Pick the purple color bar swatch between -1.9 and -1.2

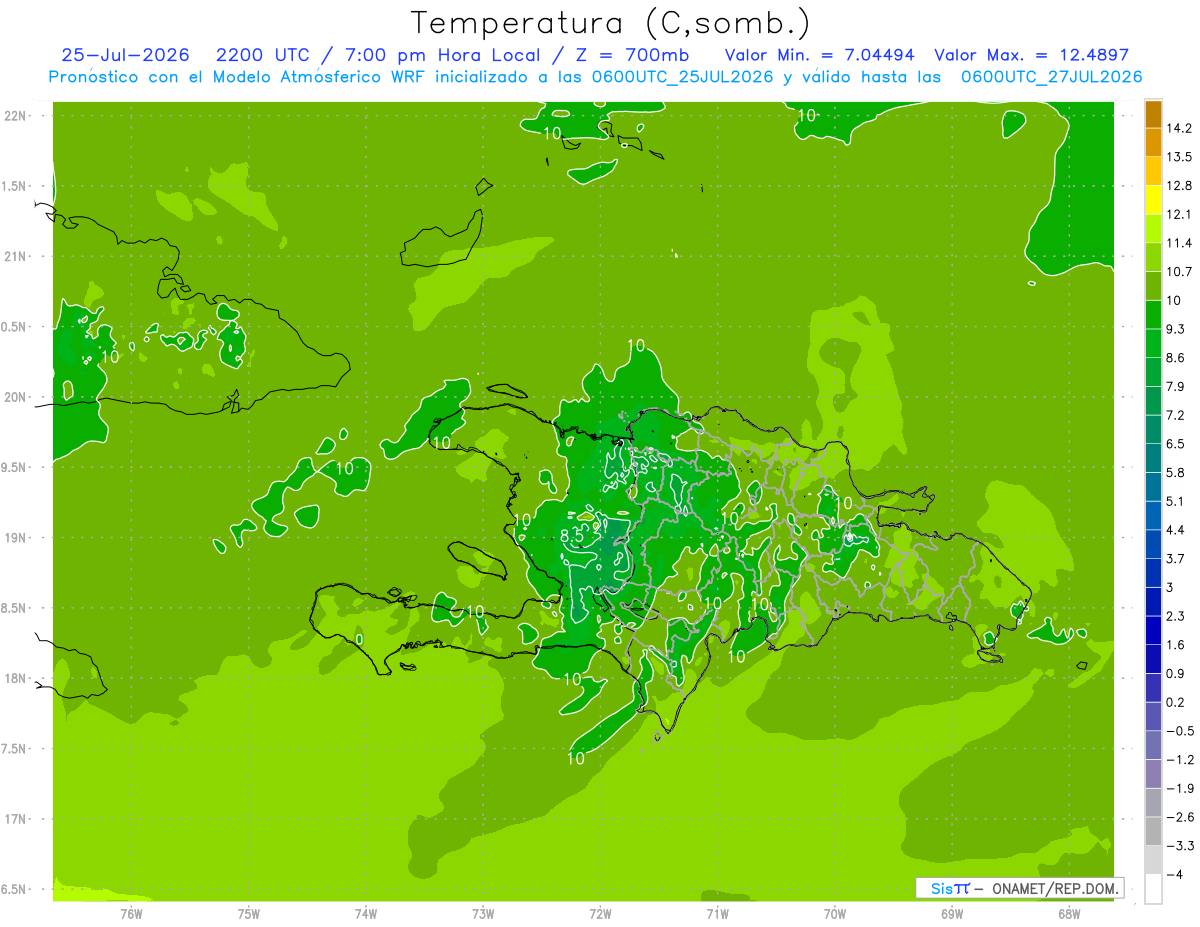[1153, 774]
